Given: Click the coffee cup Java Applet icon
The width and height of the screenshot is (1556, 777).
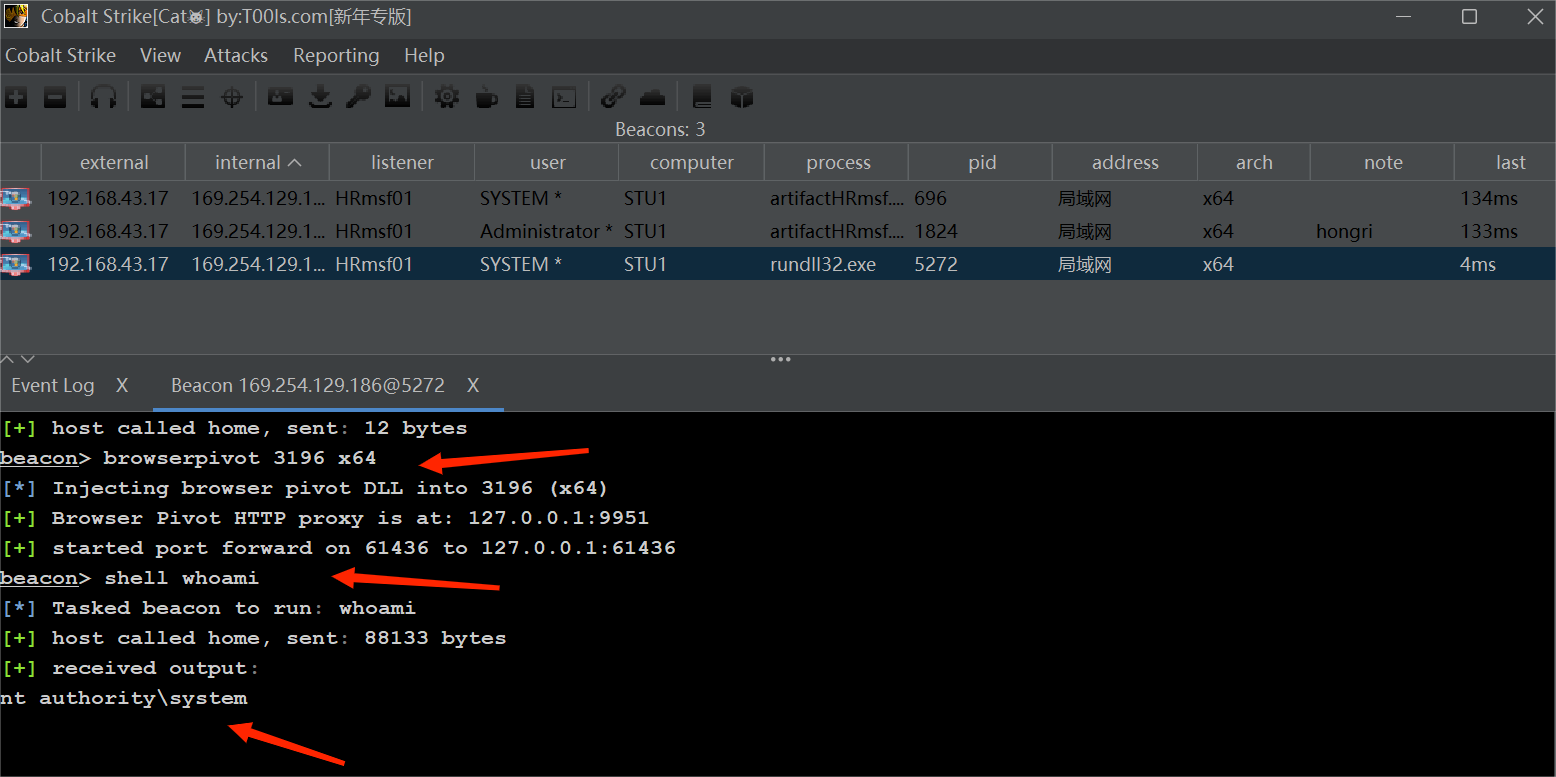Looking at the screenshot, I should pos(486,97).
